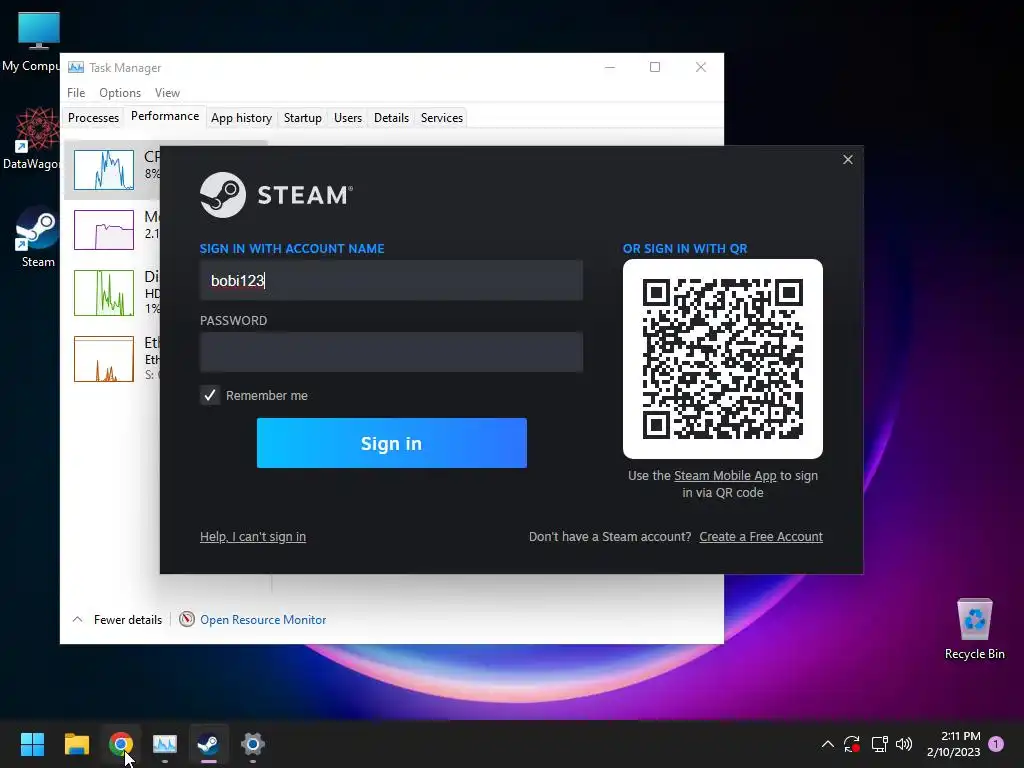Select the CPU usage graph thumbnail
The width and height of the screenshot is (1024, 768).
pos(104,170)
